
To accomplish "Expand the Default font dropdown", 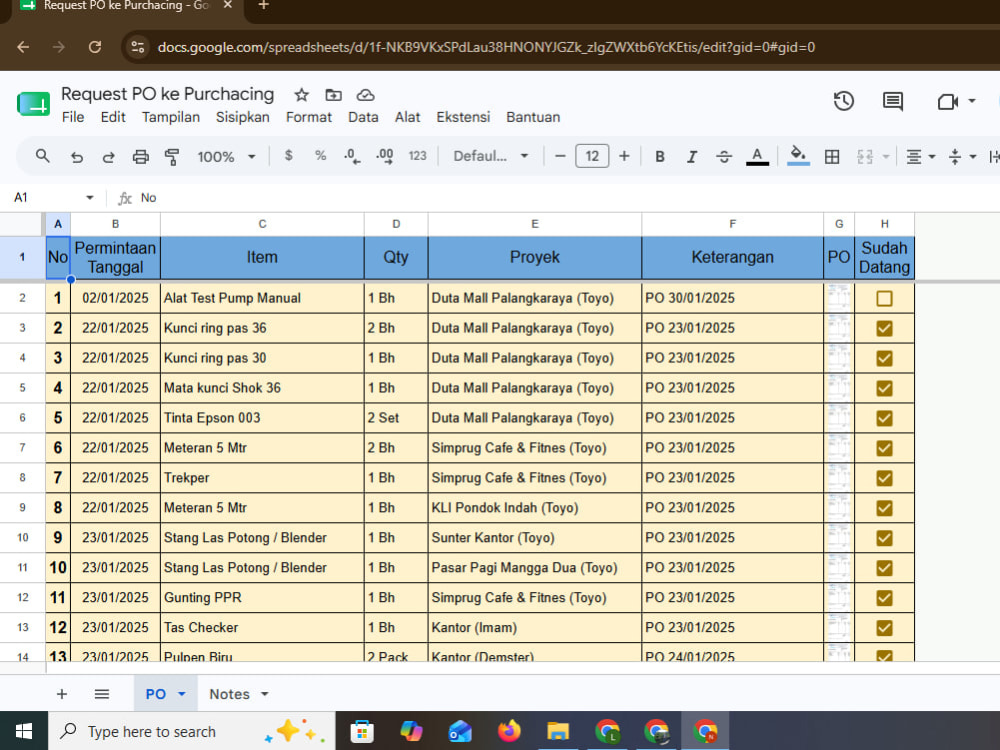I will [x=490, y=156].
